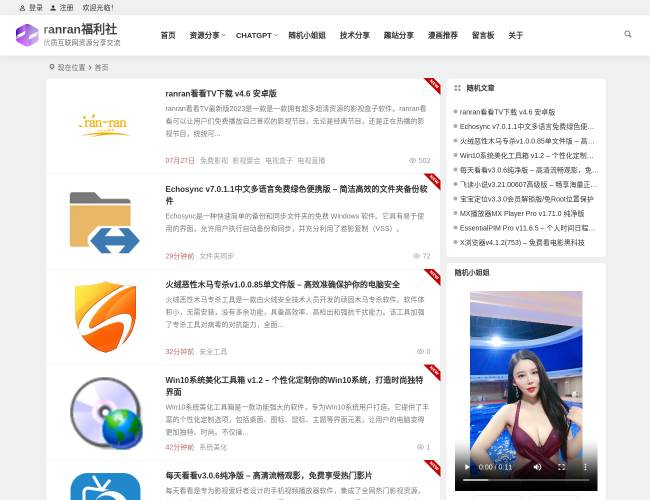The height and width of the screenshot is (500, 650).
Task: Open the 技术分享 menu item
Action: point(355,35)
